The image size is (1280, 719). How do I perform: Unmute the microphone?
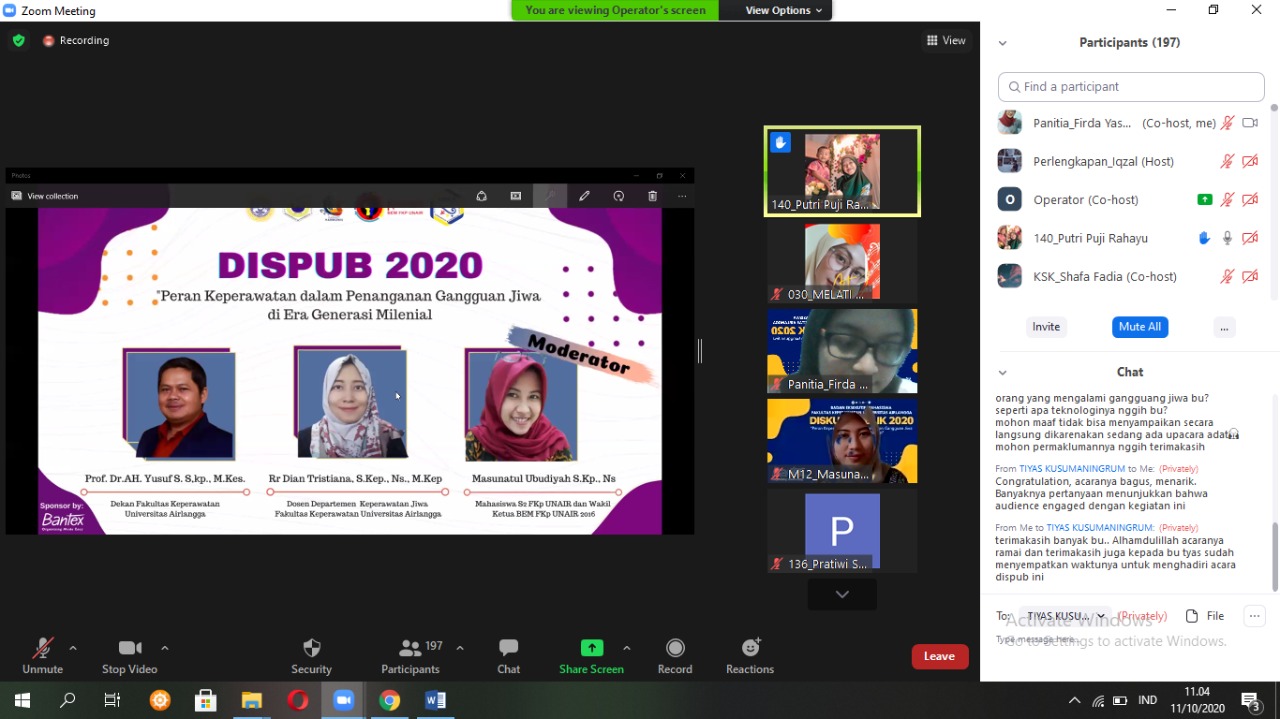click(x=42, y=648)
